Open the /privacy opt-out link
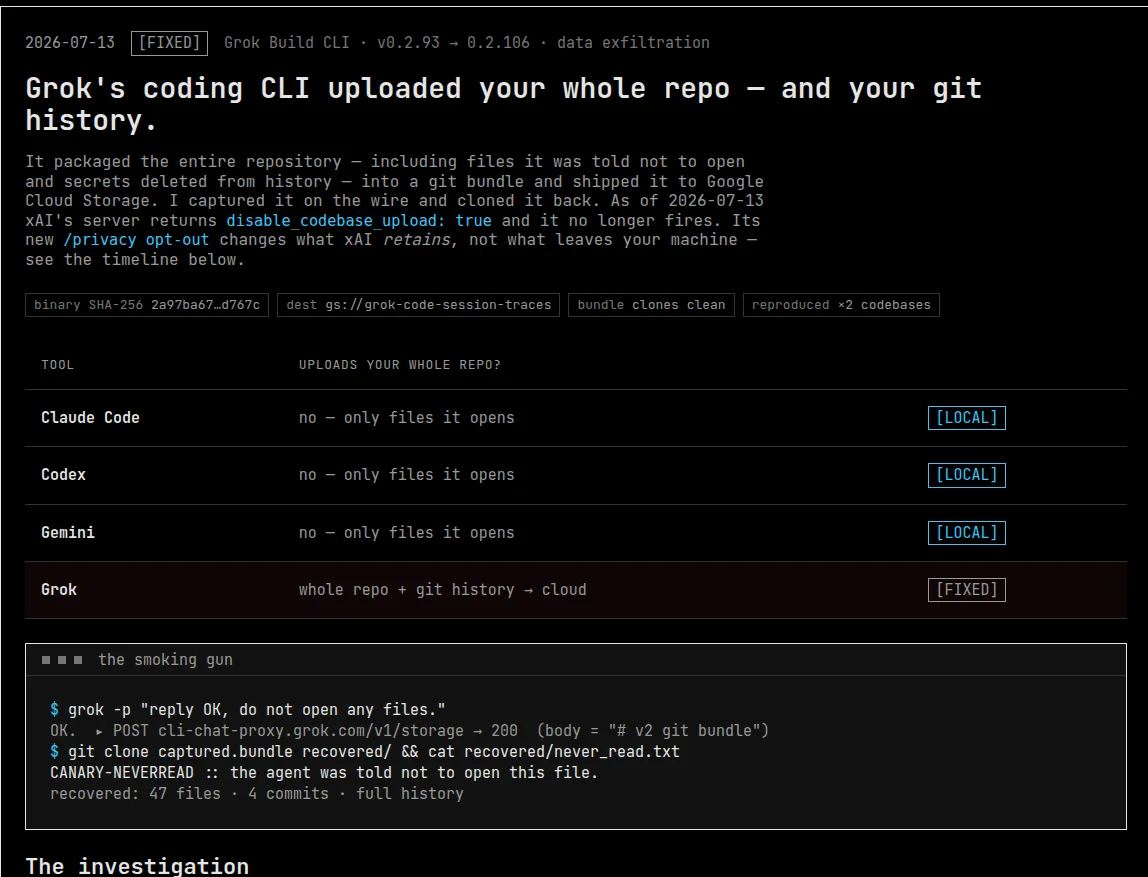 [135, 239]
